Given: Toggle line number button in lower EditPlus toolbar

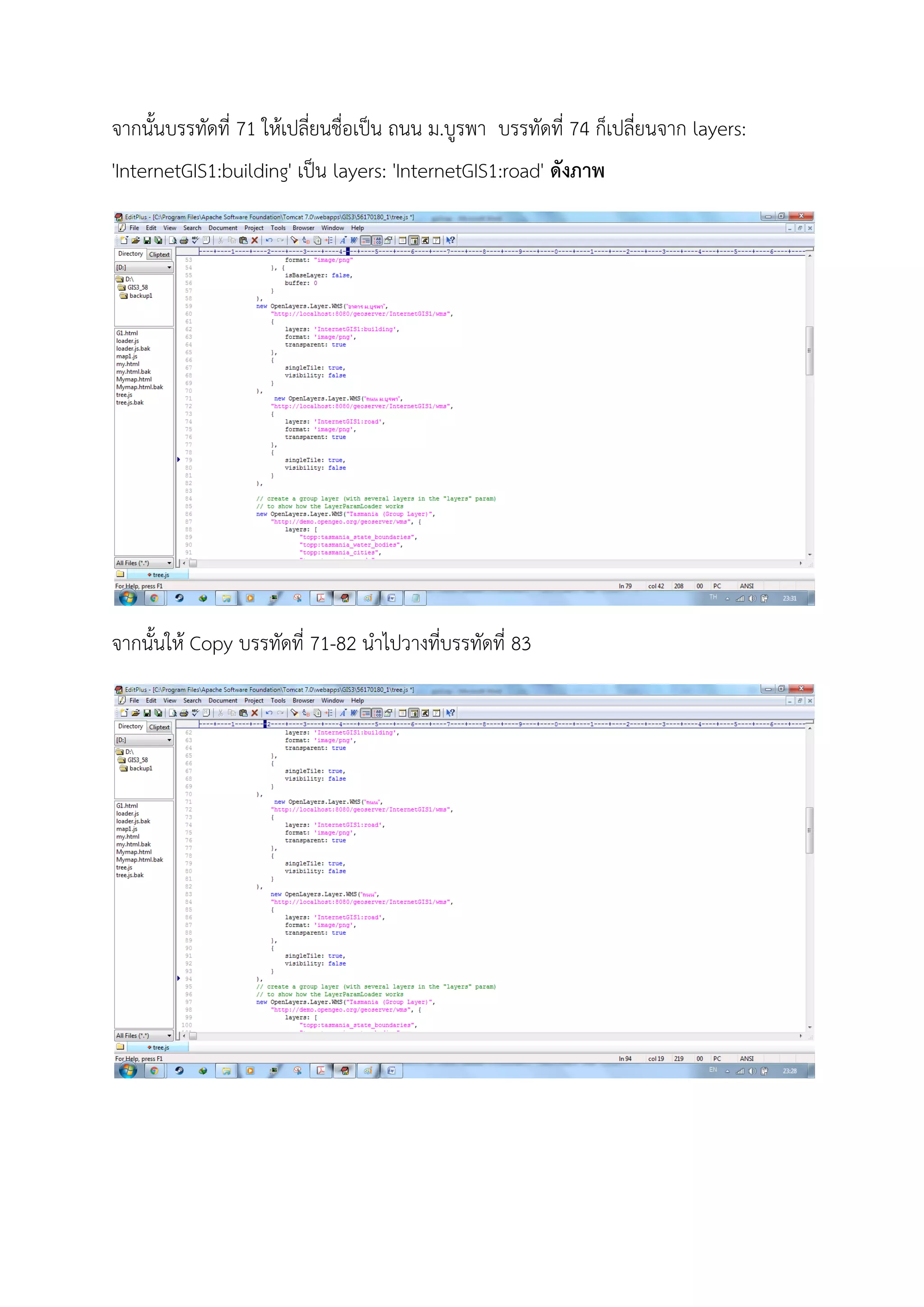Looking at the screenshot, I should [x=377, y=713].
